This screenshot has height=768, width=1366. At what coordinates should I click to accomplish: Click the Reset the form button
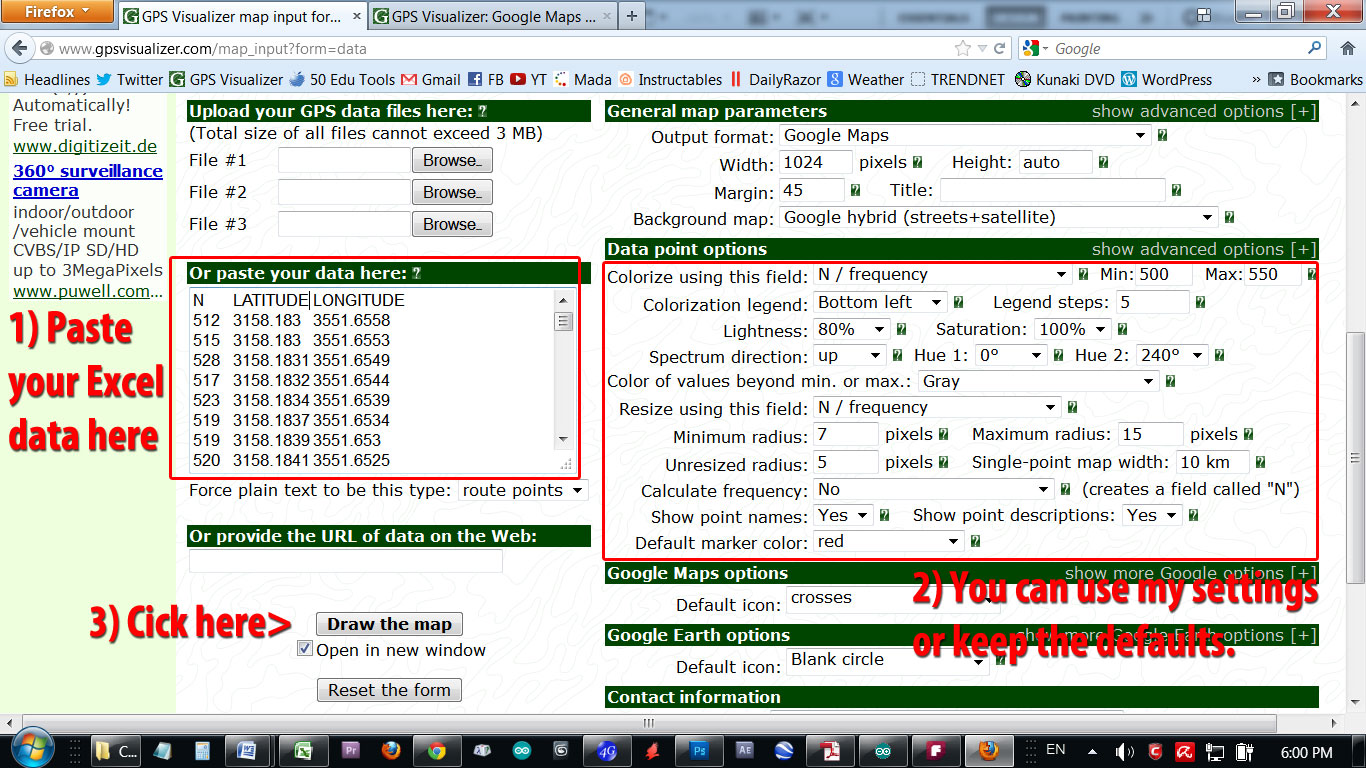point(389,690)
